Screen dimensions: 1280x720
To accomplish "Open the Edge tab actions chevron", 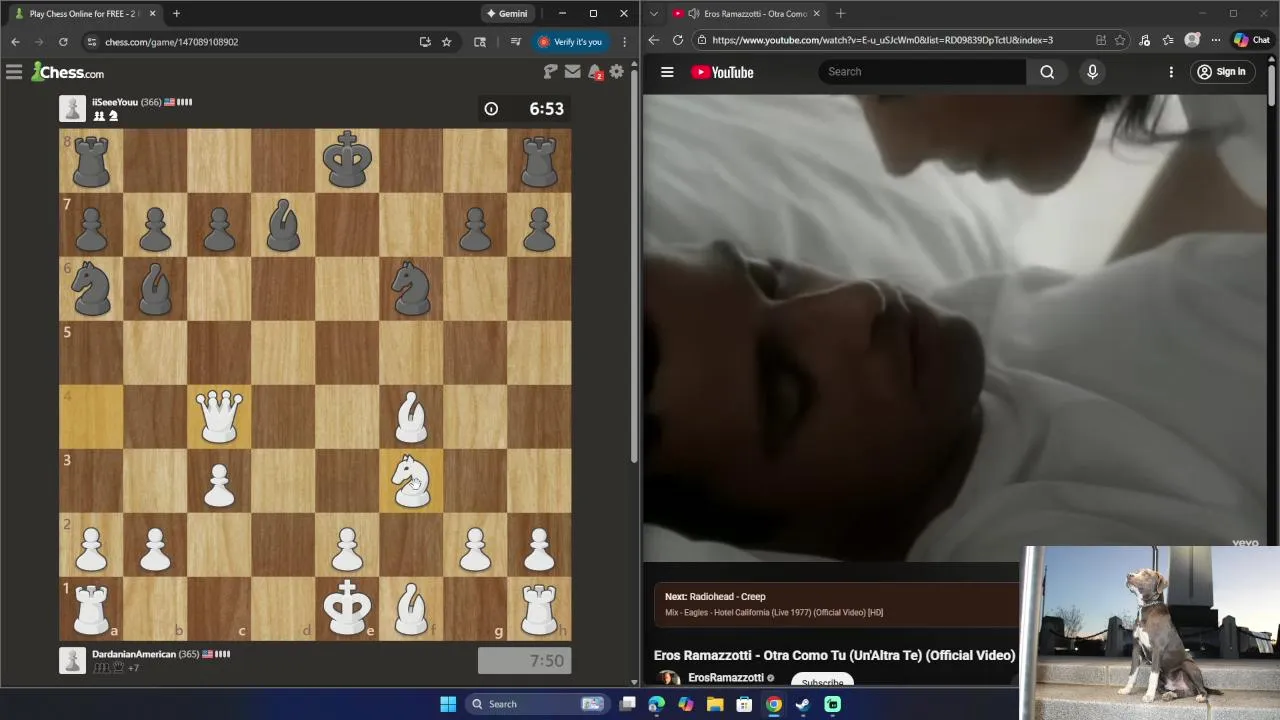I will click(x=654, y=14).
